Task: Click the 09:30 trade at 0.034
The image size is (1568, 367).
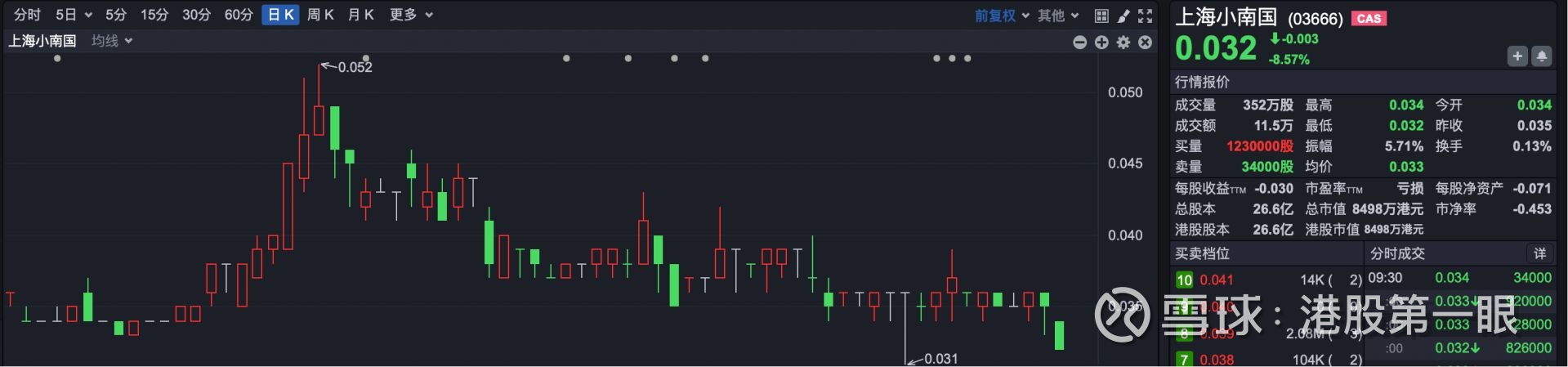Action: click(x=1459, y=278)
